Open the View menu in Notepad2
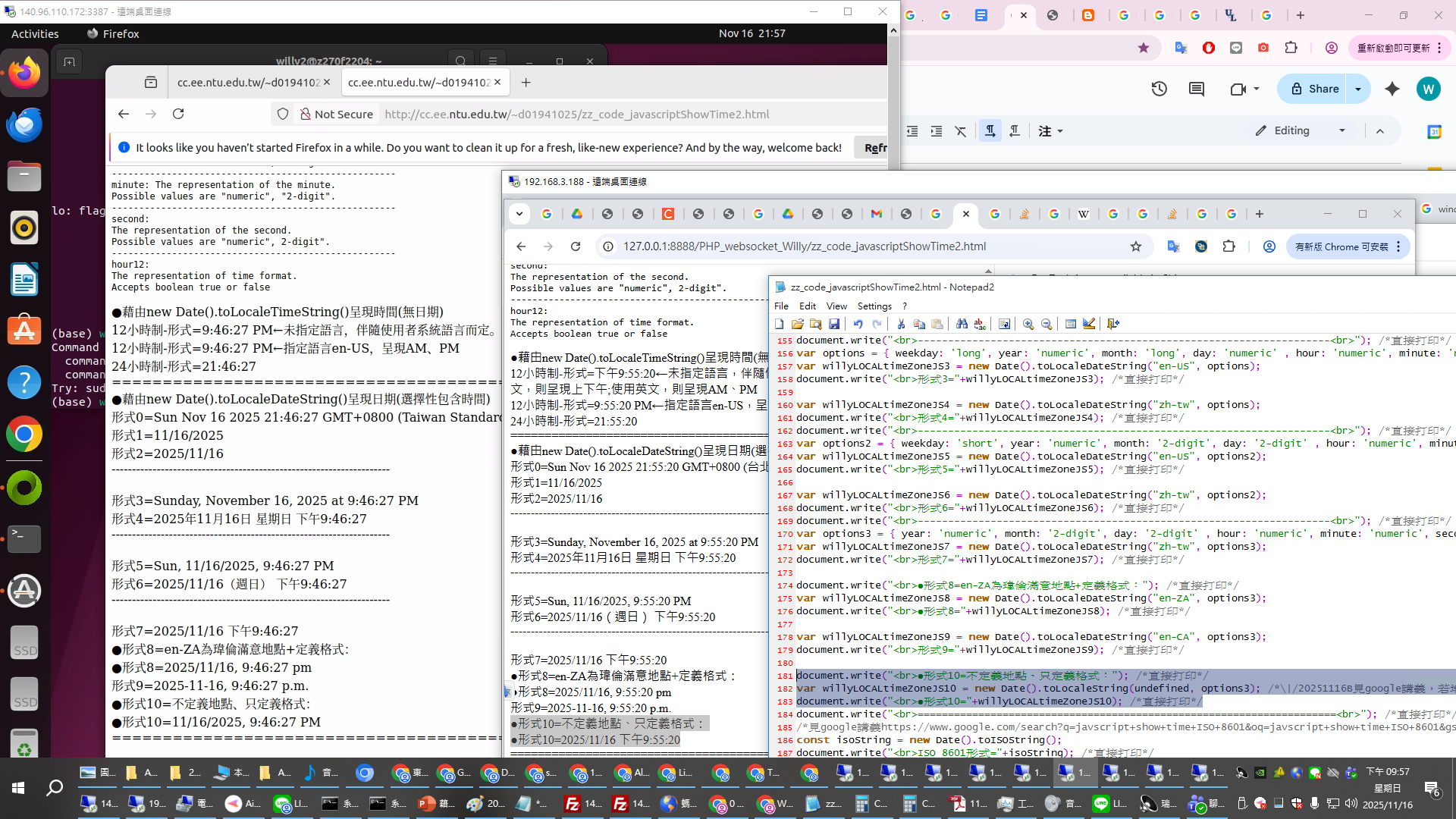 [836, 306]
